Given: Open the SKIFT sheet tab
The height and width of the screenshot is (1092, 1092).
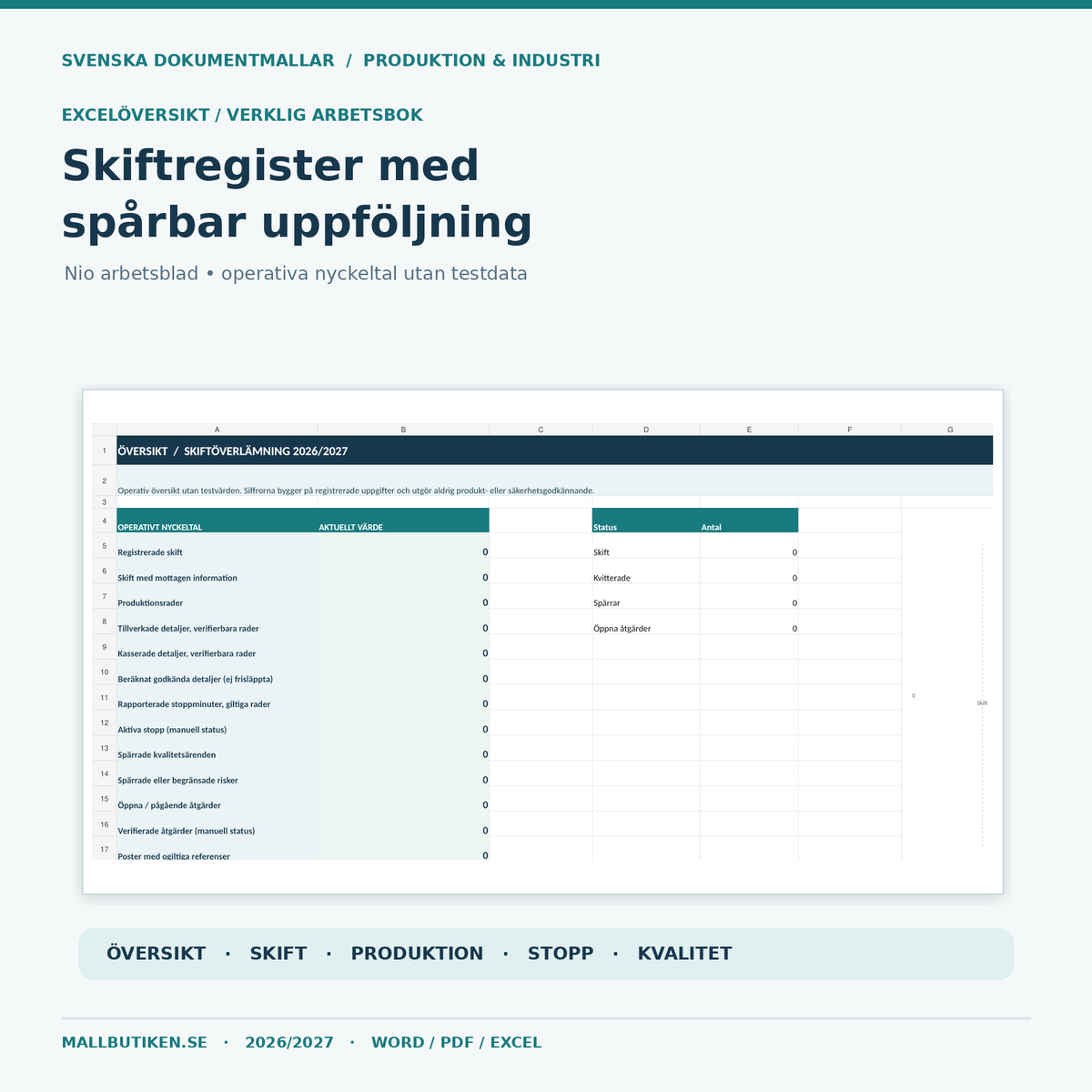Looking at the screenshot, I should (x=278, y=954).
